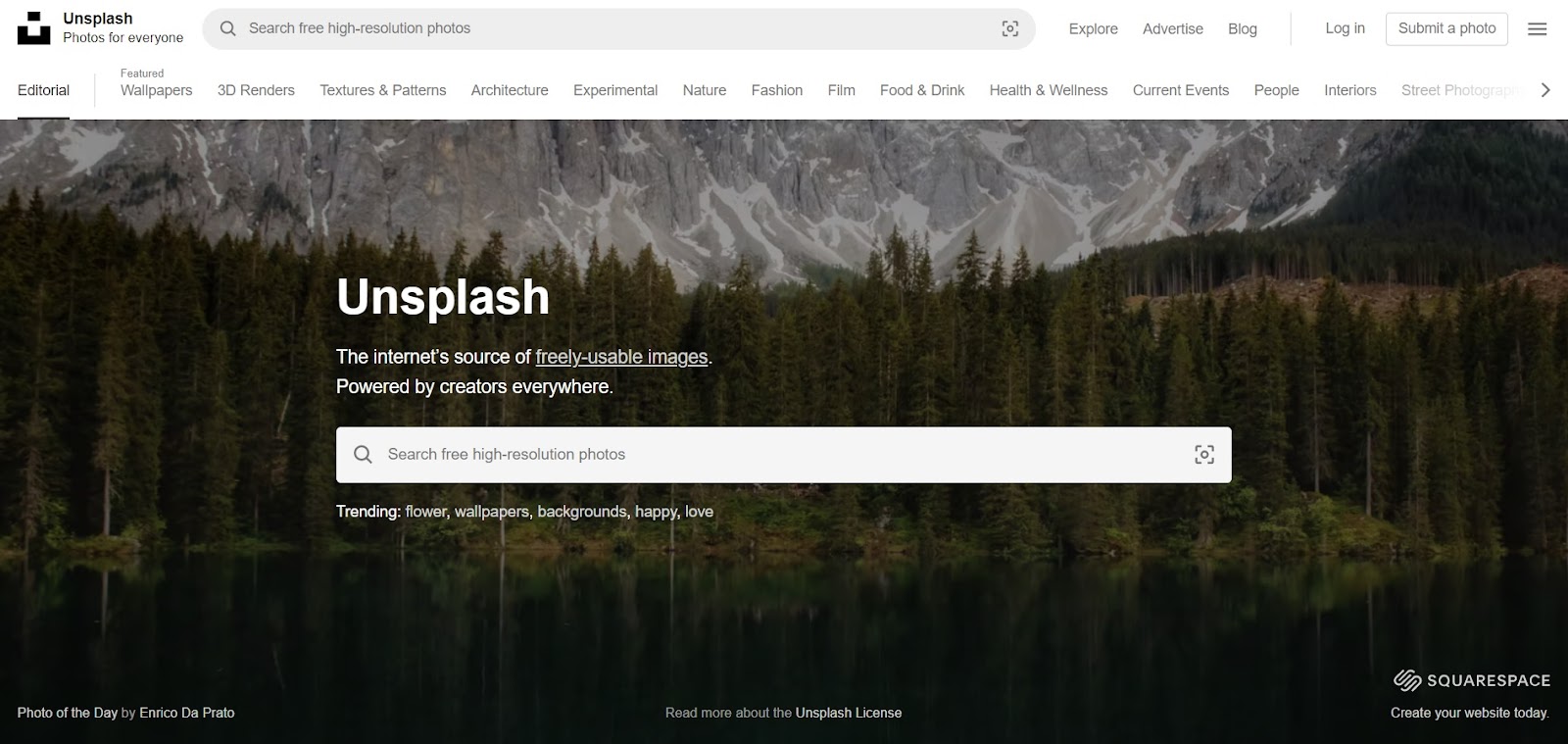Open Enrico Da Prato's profile
The width and height of the screenshot is (1568, 744).
pyautogui.click(x=187, y=713)
